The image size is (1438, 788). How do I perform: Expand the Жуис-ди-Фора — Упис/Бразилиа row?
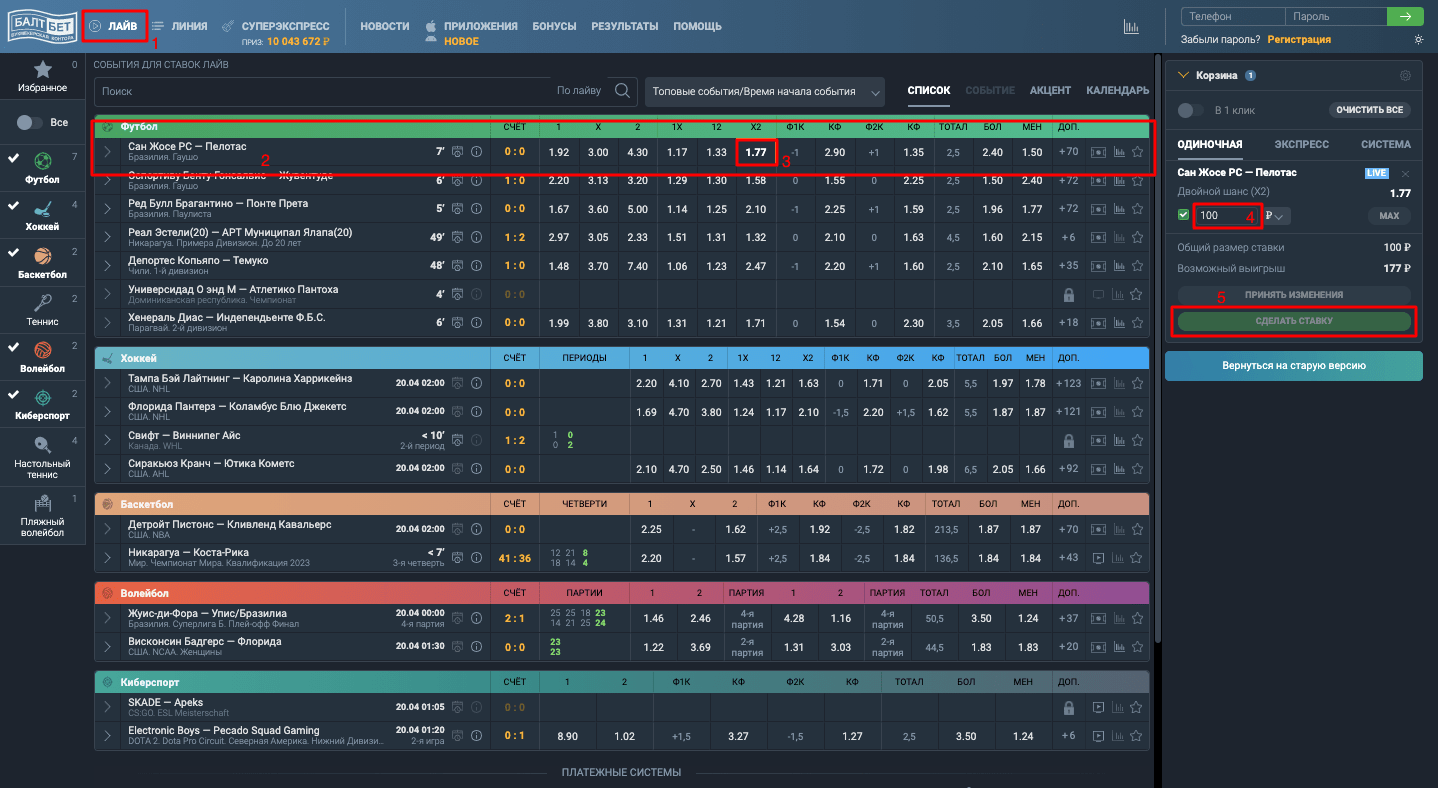(108, 618)
